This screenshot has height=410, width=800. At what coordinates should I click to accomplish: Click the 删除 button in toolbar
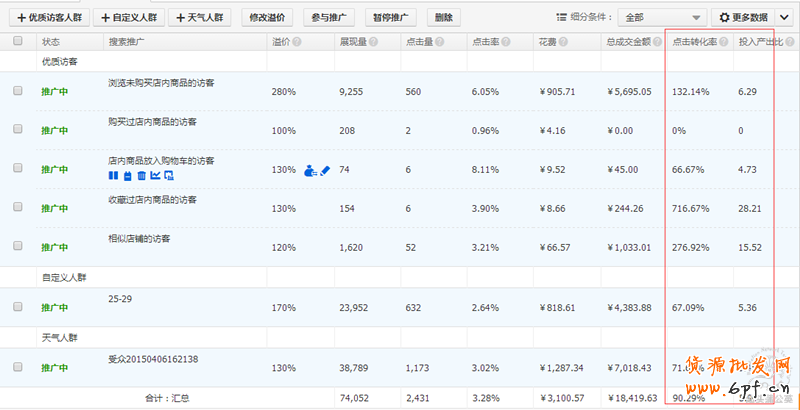[444, 18]
